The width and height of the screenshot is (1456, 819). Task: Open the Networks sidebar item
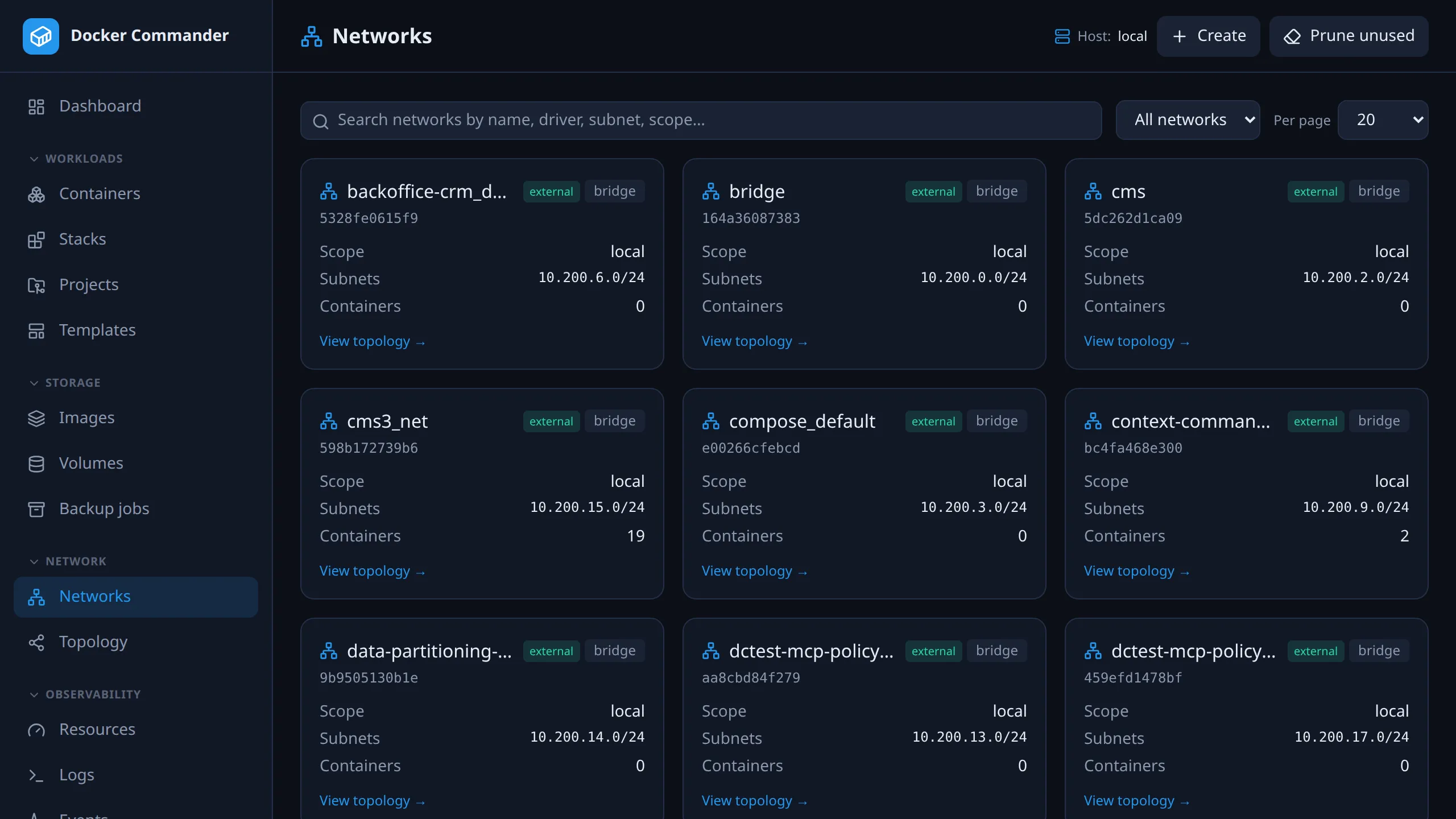pyautogui.click(x=135, y=597)
